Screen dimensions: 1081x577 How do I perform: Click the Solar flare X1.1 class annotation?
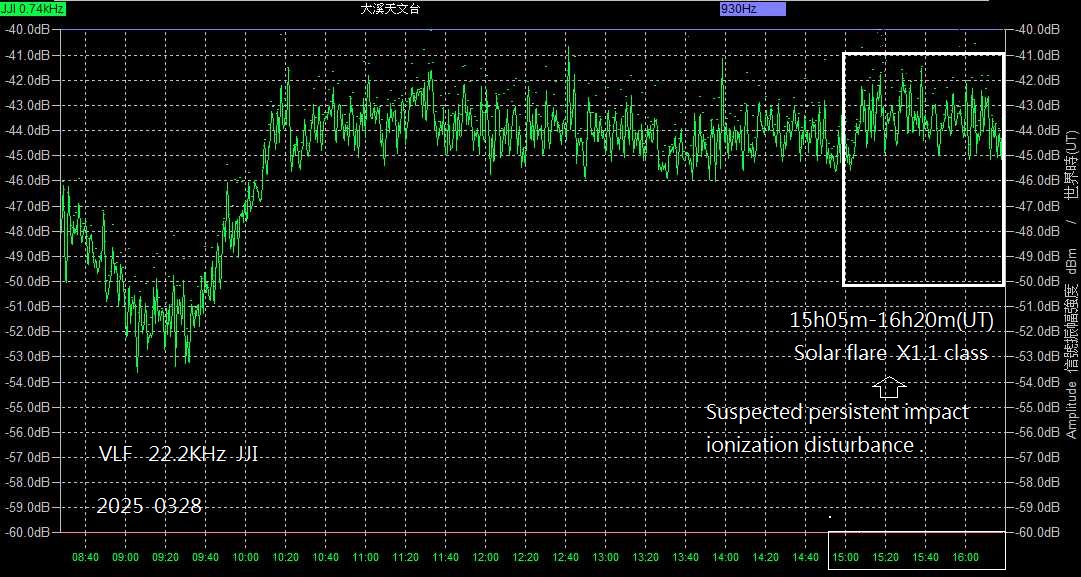point(891,353)
